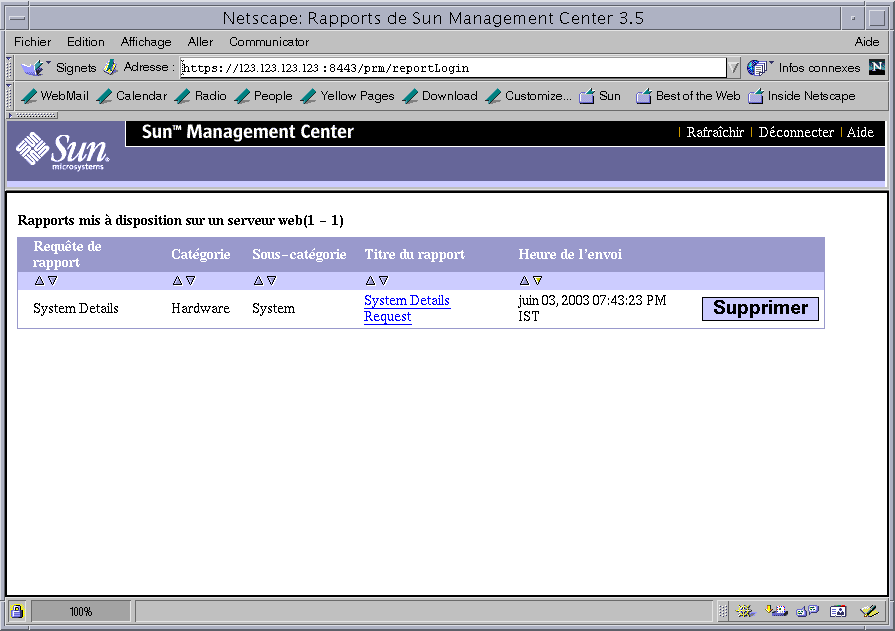The height and width of the screenshot is (631, 895).
Task: Open the Mail inbox icon in status bar
Action: (776, 611)
